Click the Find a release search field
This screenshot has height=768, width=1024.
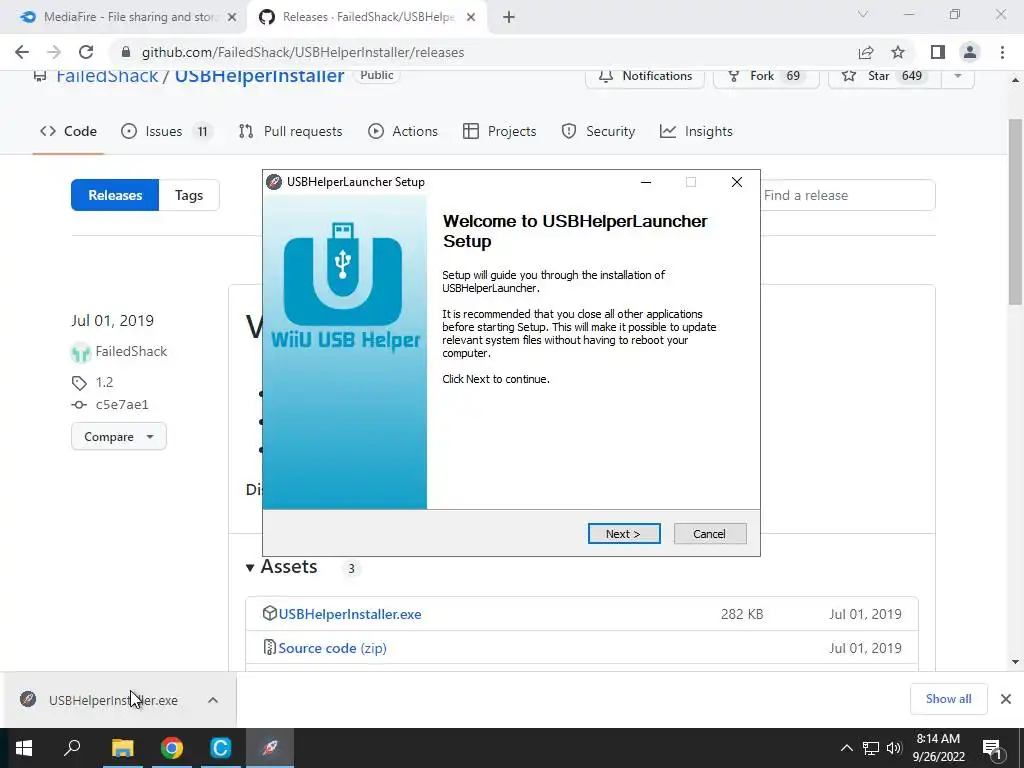click(x=848, y=195)
